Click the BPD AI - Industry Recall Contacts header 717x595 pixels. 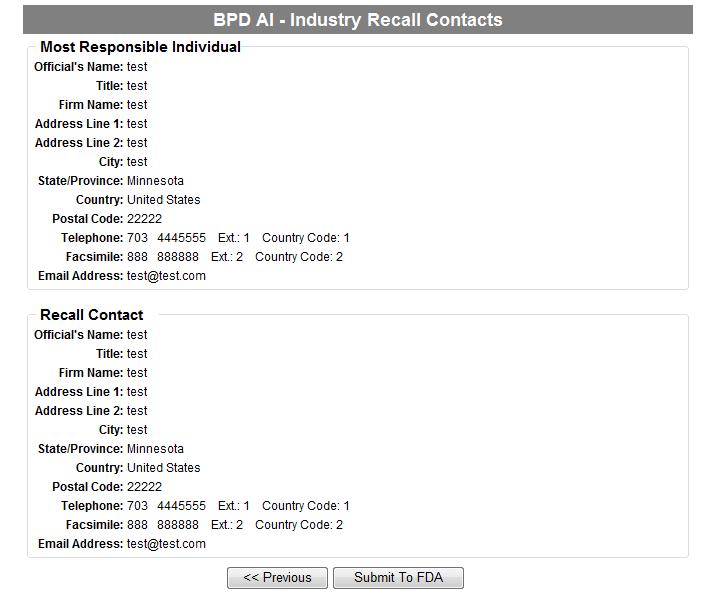coord(358,20)
